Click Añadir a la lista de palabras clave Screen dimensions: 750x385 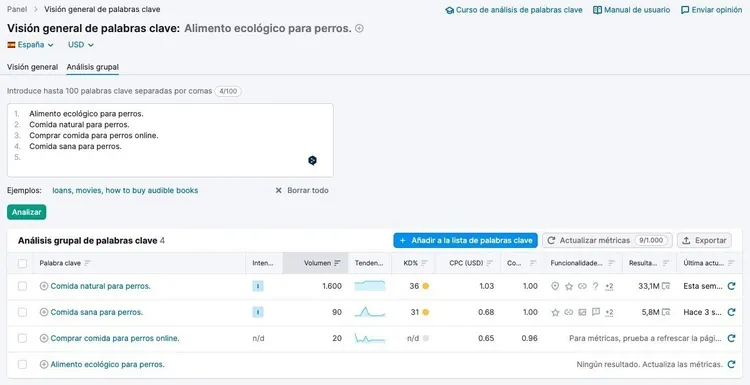point(466,241)
